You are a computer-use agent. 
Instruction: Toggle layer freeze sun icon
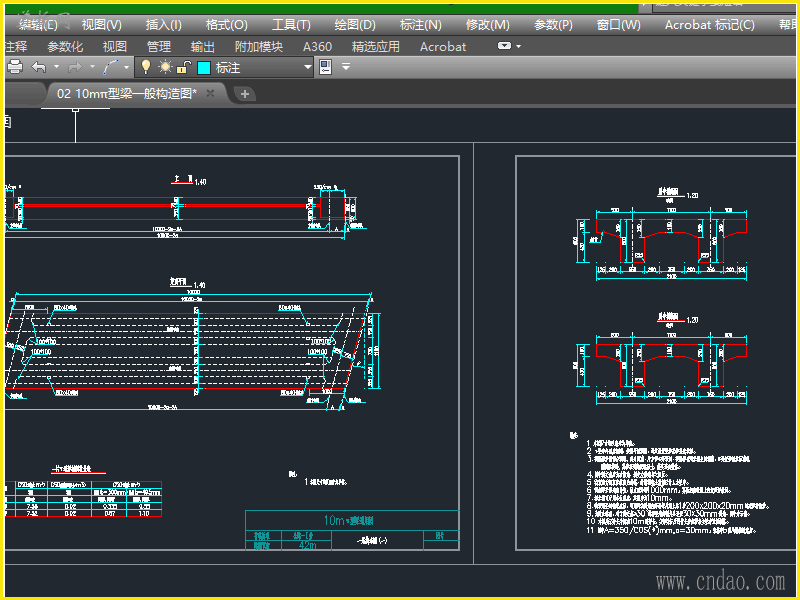coord(165,67)
